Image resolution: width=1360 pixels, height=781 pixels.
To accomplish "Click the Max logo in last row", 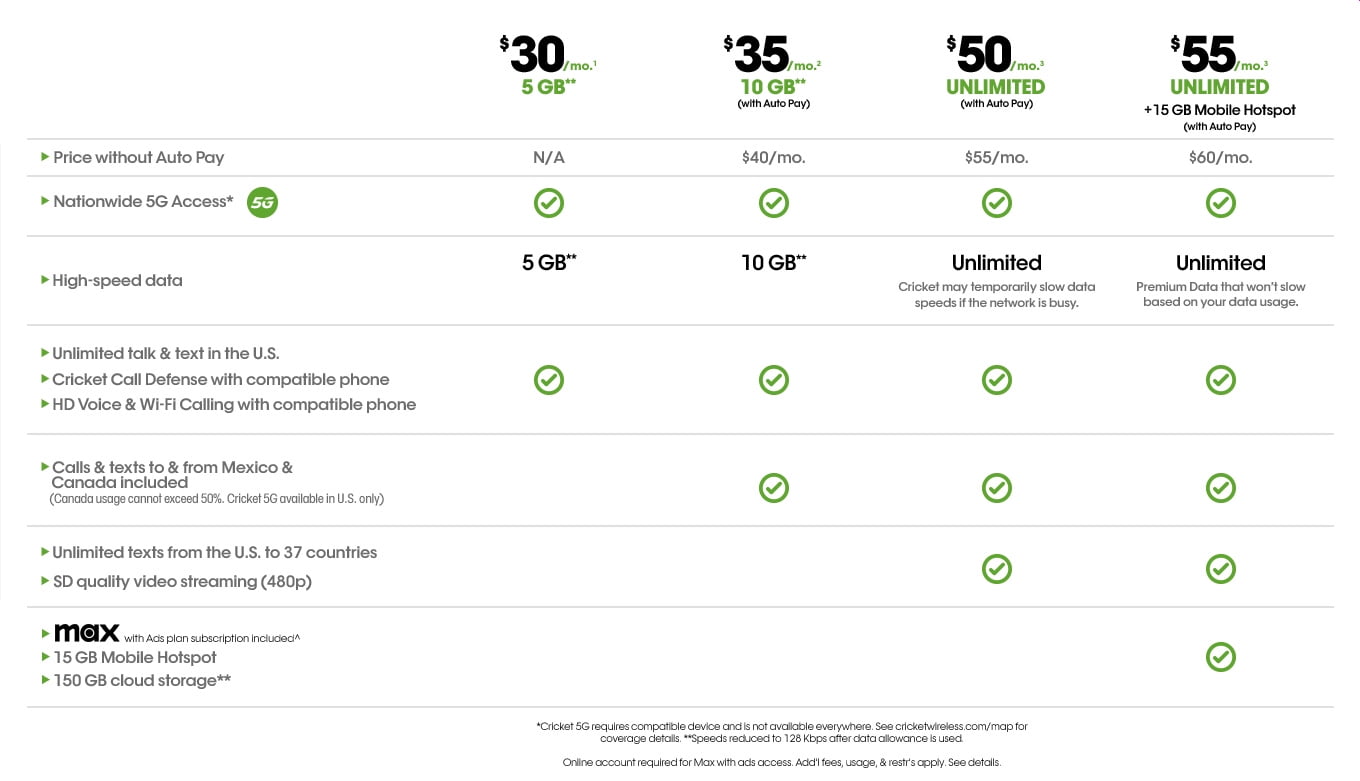I will pos(86,633).
